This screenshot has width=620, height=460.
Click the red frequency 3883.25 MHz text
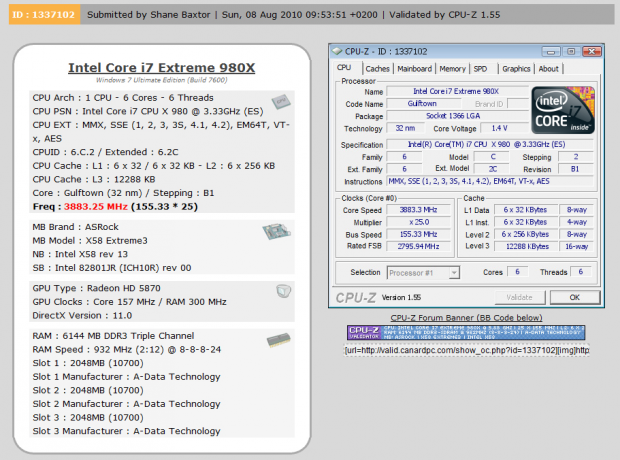pos(96,206)
